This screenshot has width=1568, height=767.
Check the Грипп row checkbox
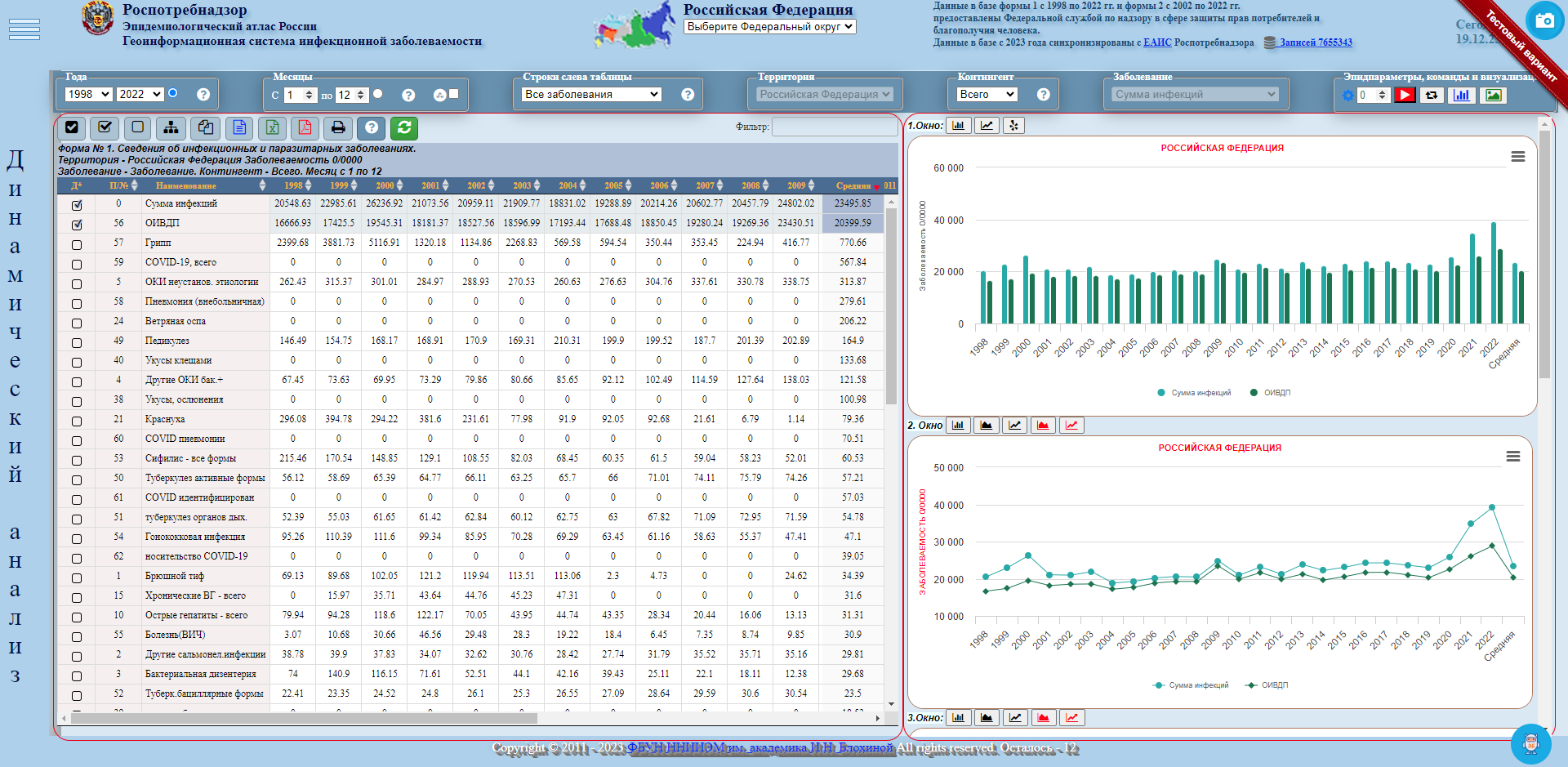point(77,245)
